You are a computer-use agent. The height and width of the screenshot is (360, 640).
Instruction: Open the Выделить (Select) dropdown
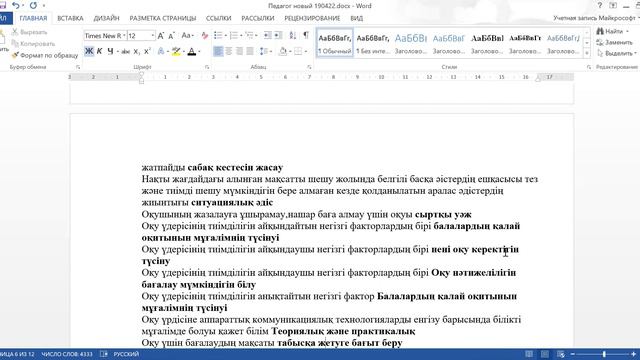click(616, 53)
